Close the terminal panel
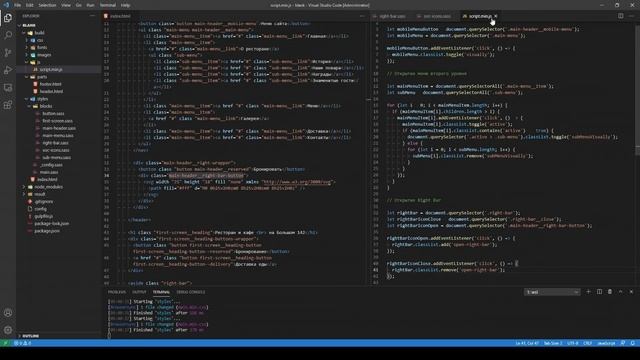This screenshot has height=360, width=640. tap(631, 292)
